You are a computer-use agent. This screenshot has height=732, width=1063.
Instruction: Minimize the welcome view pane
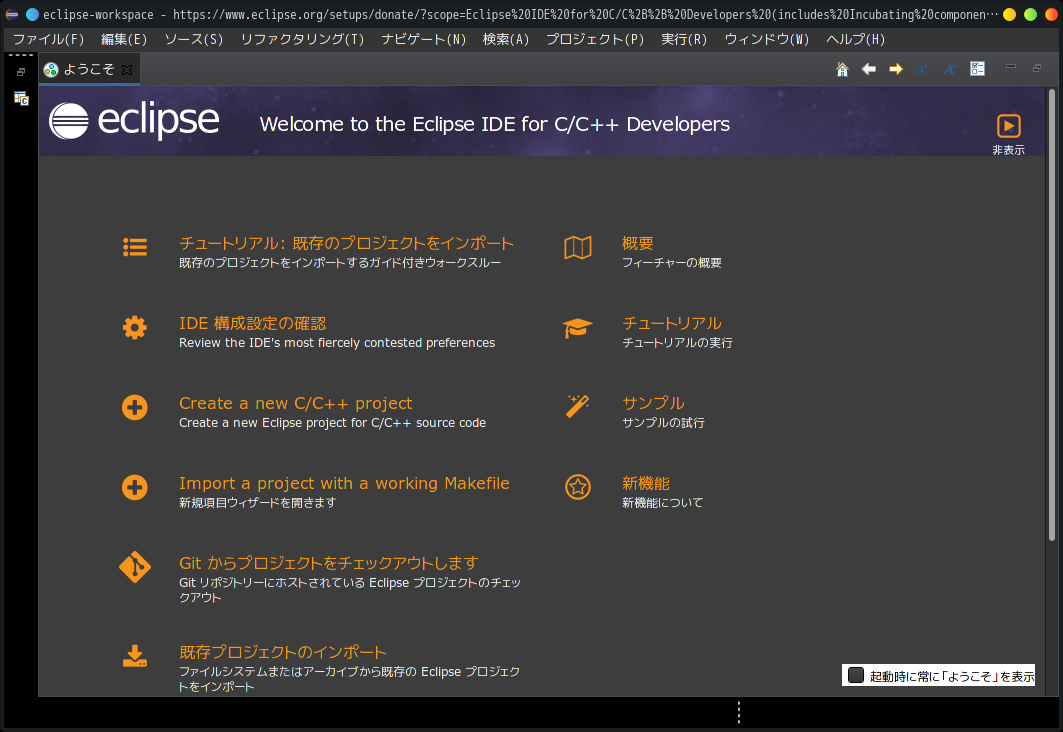click(x=1011, y=66)
